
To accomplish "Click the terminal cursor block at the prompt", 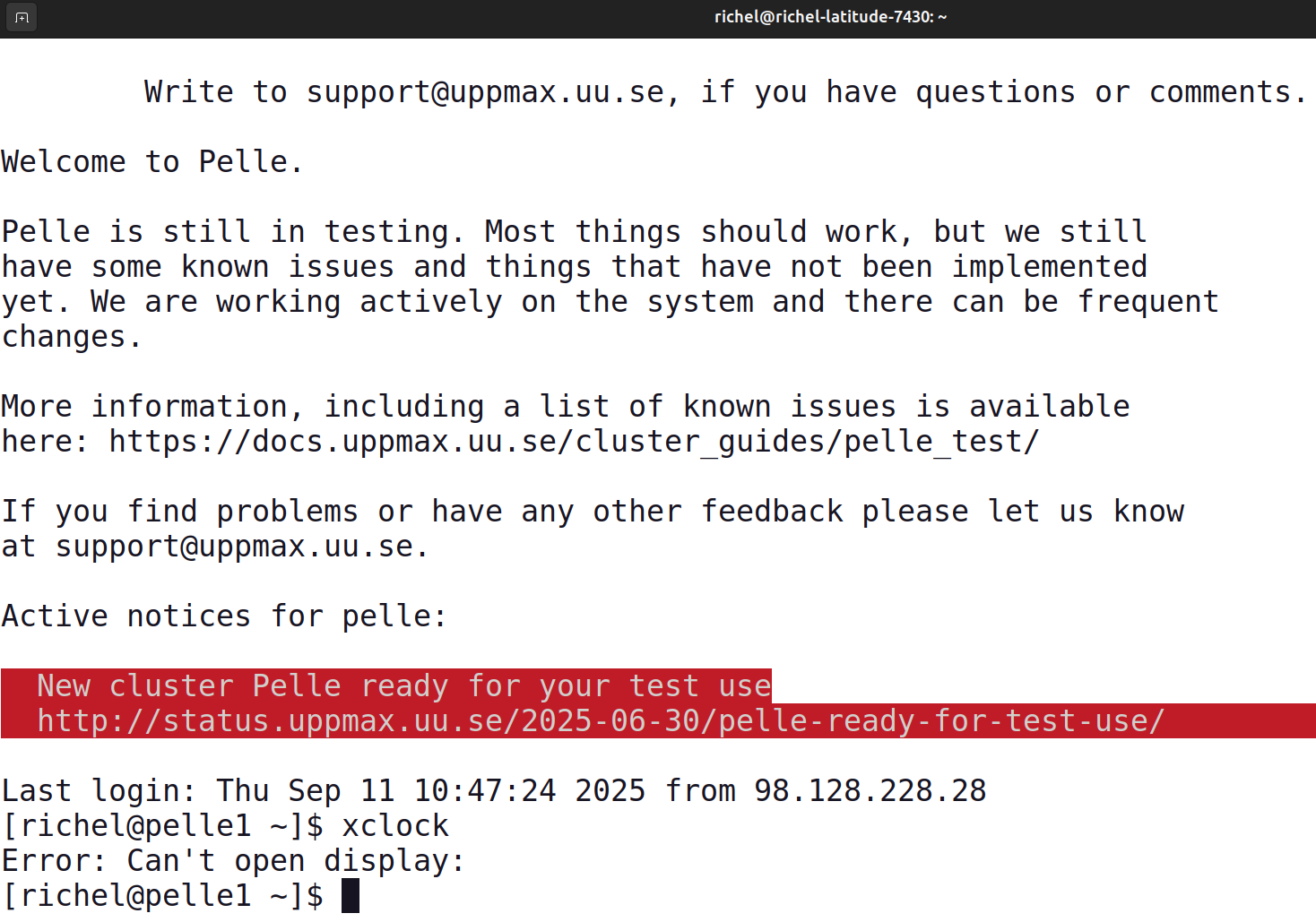I will 351,896.
